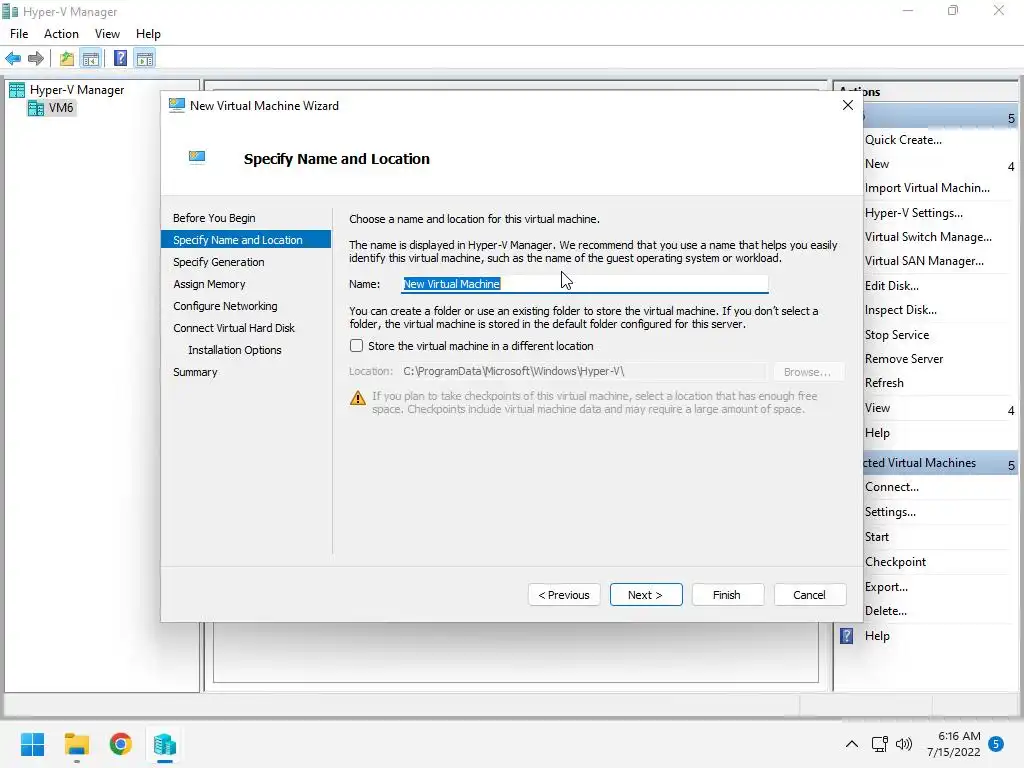
Task: Click Import Virtual Machine action
Action: point(927,188)
